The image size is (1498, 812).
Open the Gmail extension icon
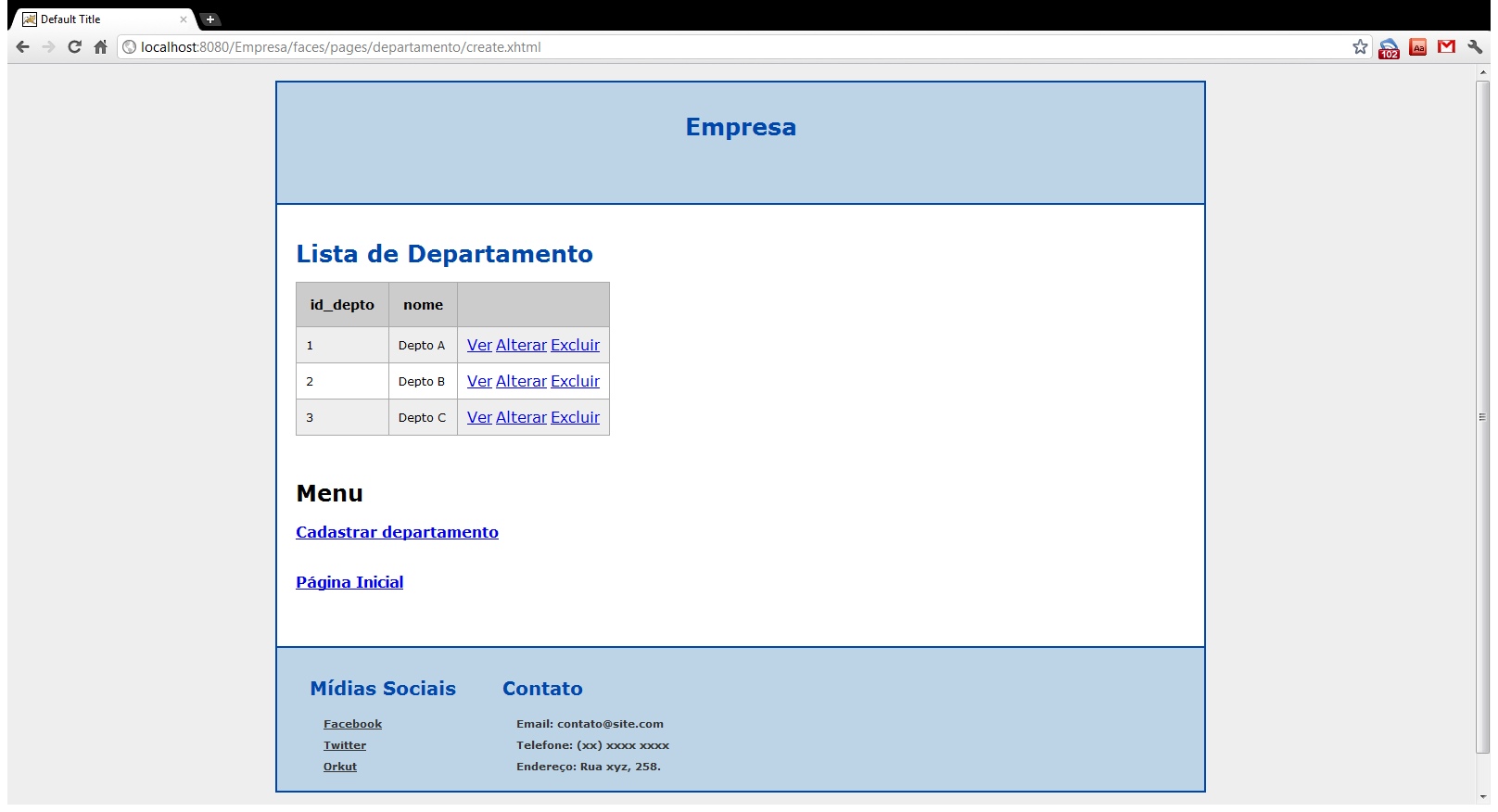tap(1446, 47)
